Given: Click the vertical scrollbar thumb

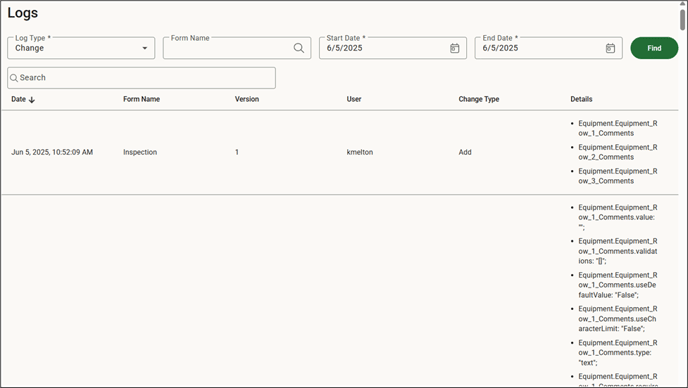Looking at the screenshot, I should (x=683, y=19).
